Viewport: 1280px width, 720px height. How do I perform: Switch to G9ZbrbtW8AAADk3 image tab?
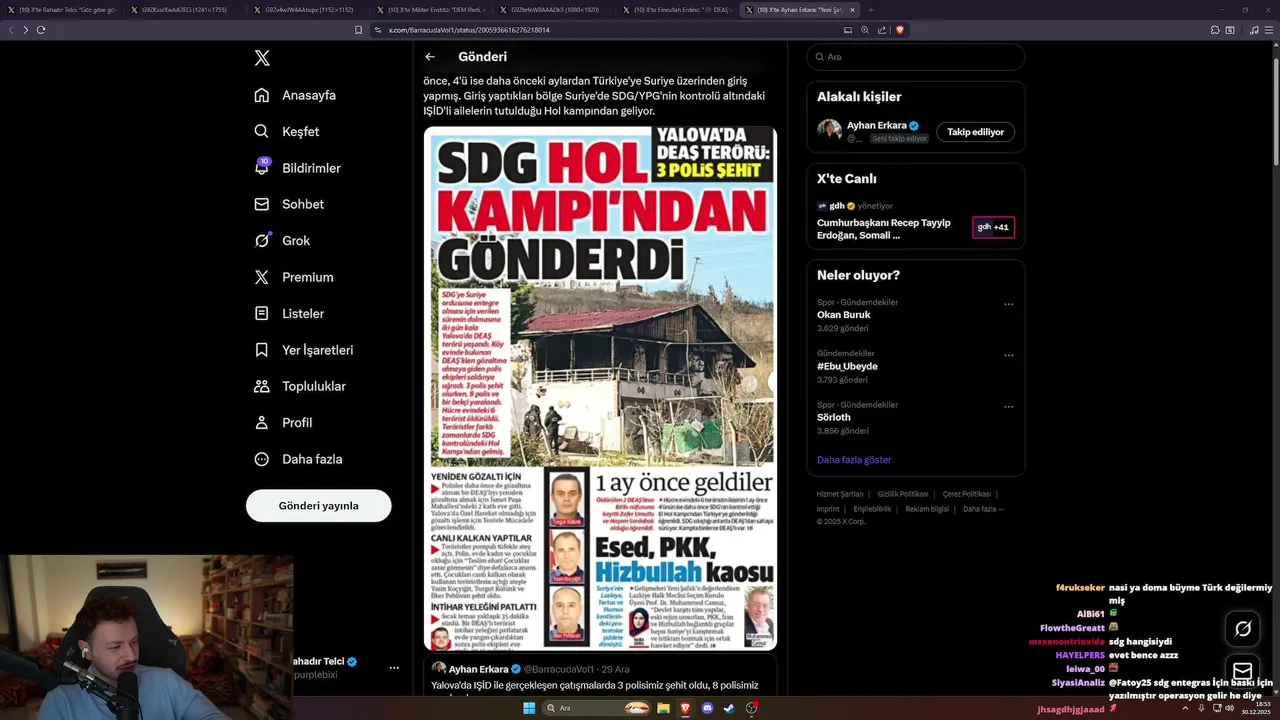click(x=555, y=9)
